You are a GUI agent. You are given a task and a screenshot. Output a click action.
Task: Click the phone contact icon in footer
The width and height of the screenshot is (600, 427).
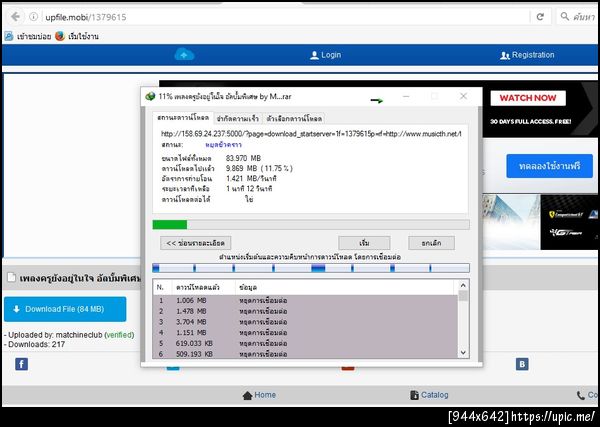coord(580,395)
